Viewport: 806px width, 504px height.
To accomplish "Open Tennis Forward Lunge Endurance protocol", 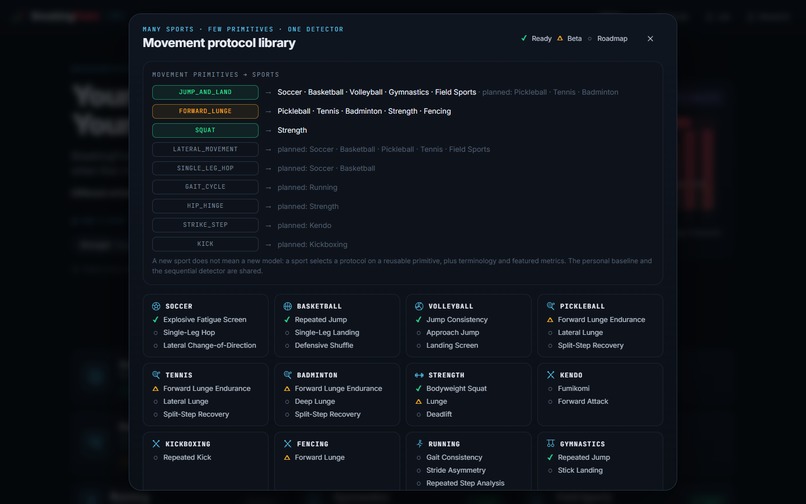I will click(x=207, y=388).
